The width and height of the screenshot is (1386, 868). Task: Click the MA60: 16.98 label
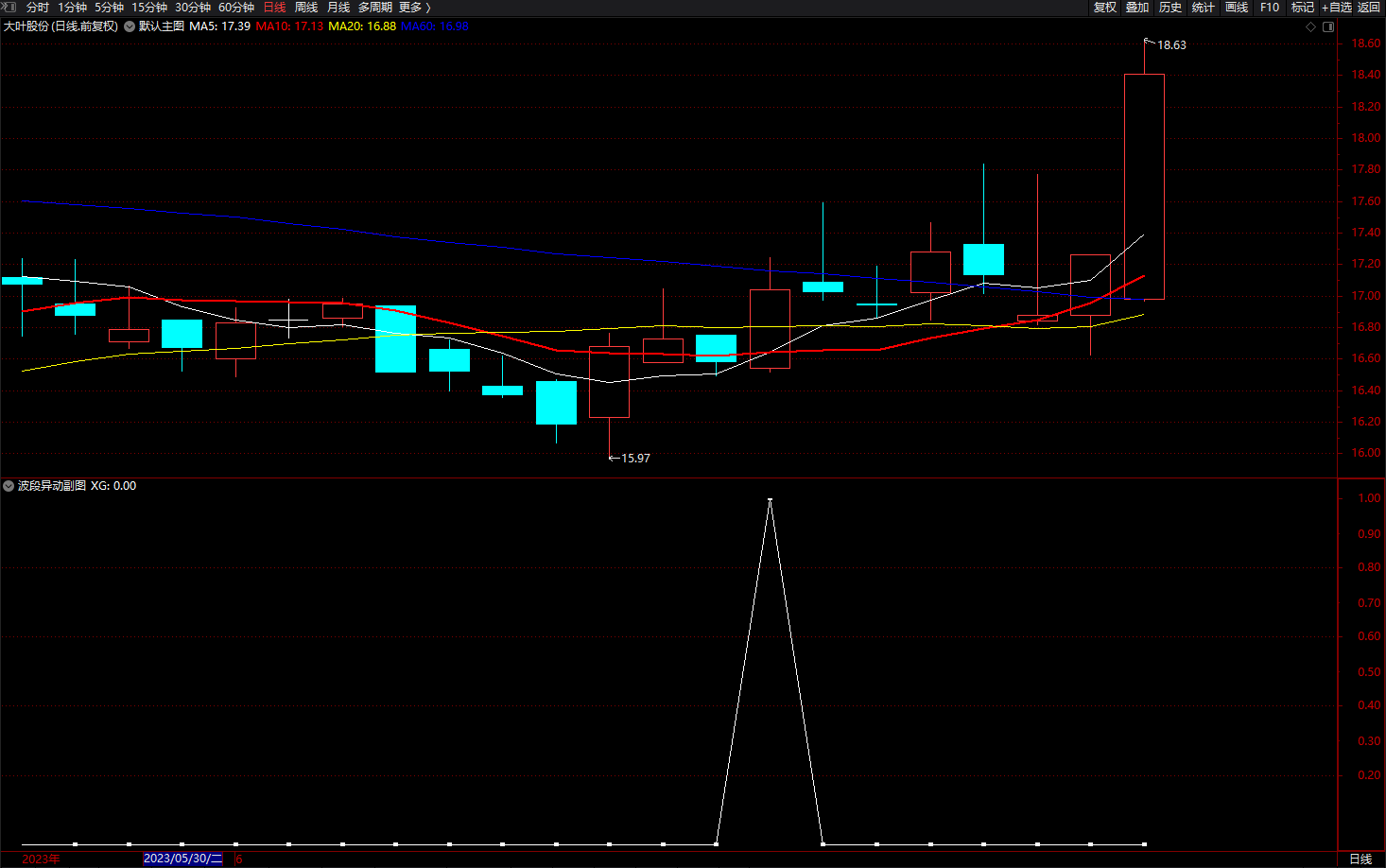click(435, 26)
